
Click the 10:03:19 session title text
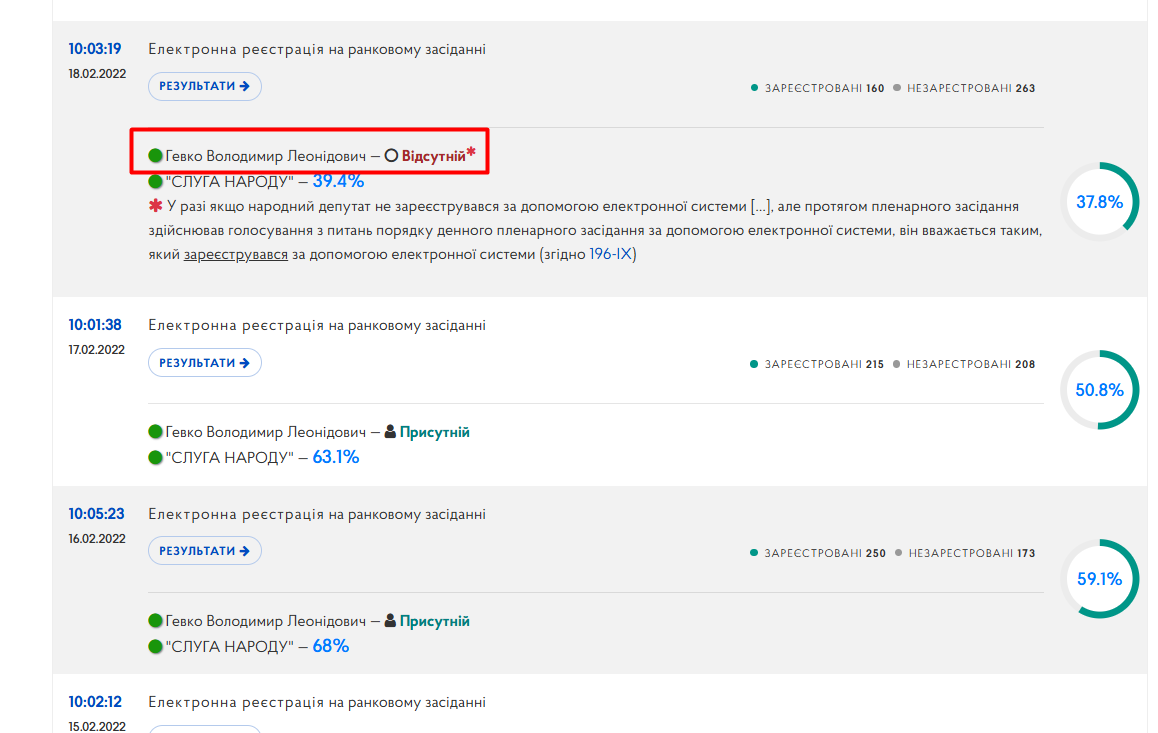[317, 49]
